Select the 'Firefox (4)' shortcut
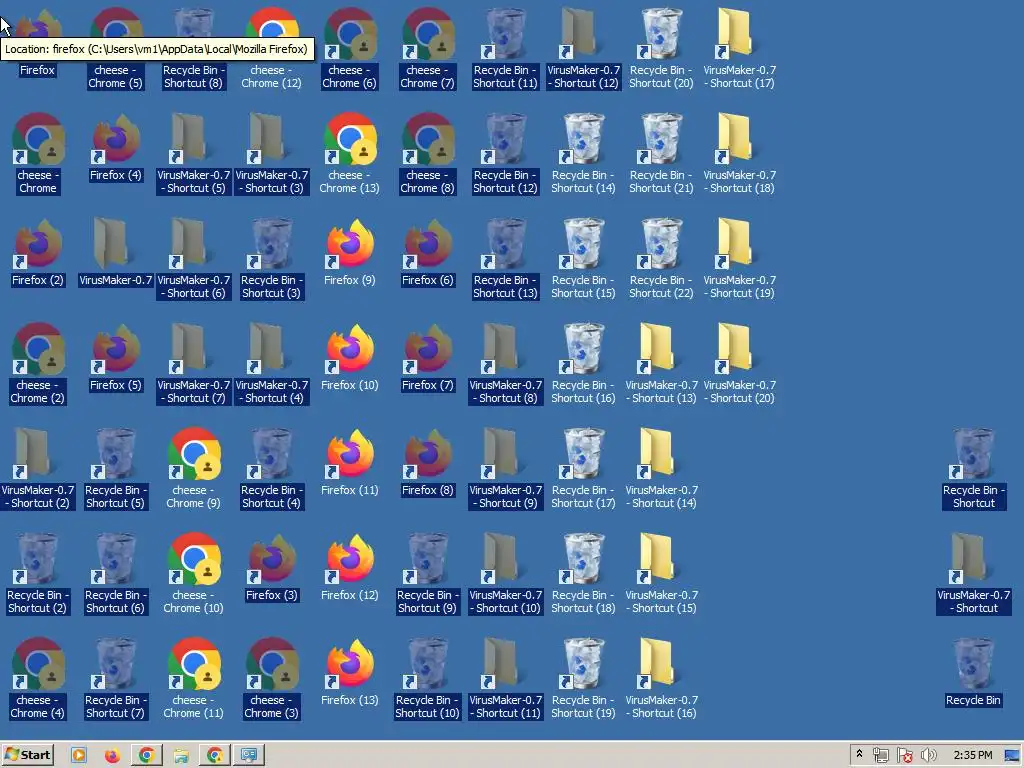The width and height of the screenshot is (1024, 768). [x=115, y=148]
